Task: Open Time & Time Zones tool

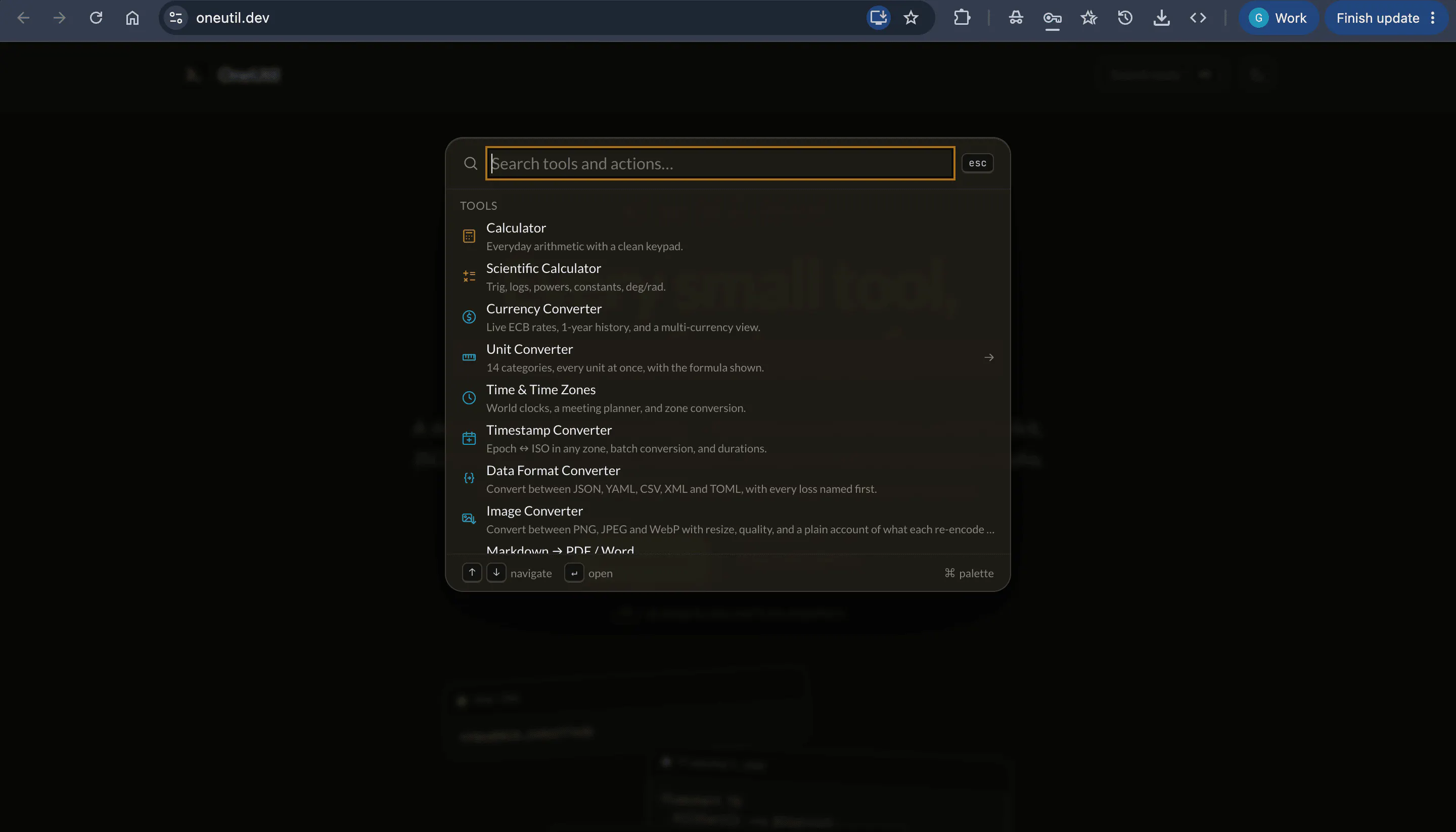Action: pyautogui.click(x=727, y=398)
